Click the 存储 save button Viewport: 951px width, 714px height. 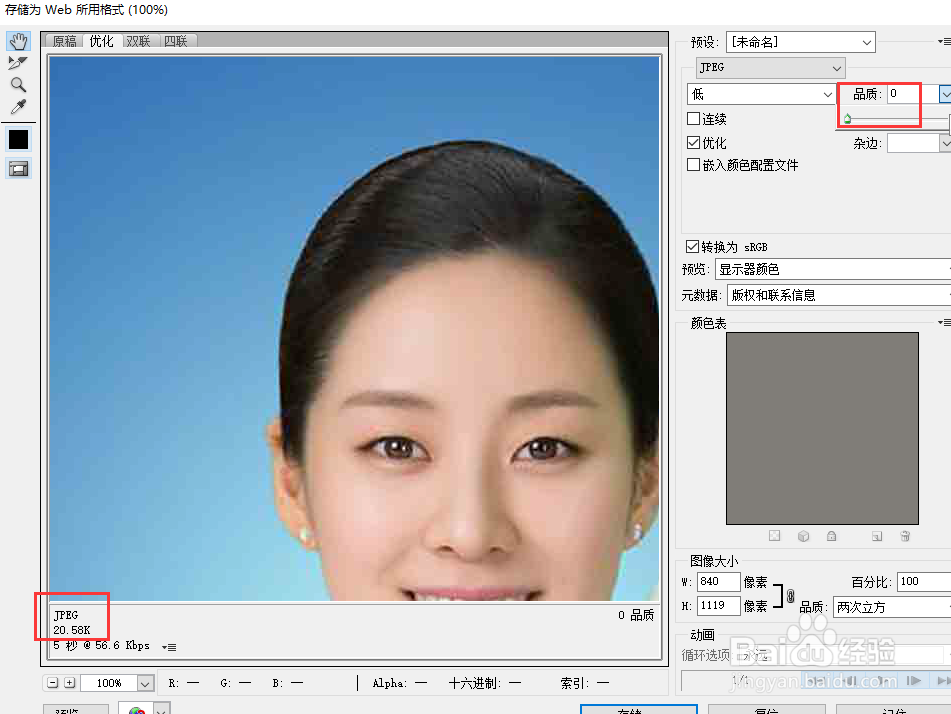point(638,710)
